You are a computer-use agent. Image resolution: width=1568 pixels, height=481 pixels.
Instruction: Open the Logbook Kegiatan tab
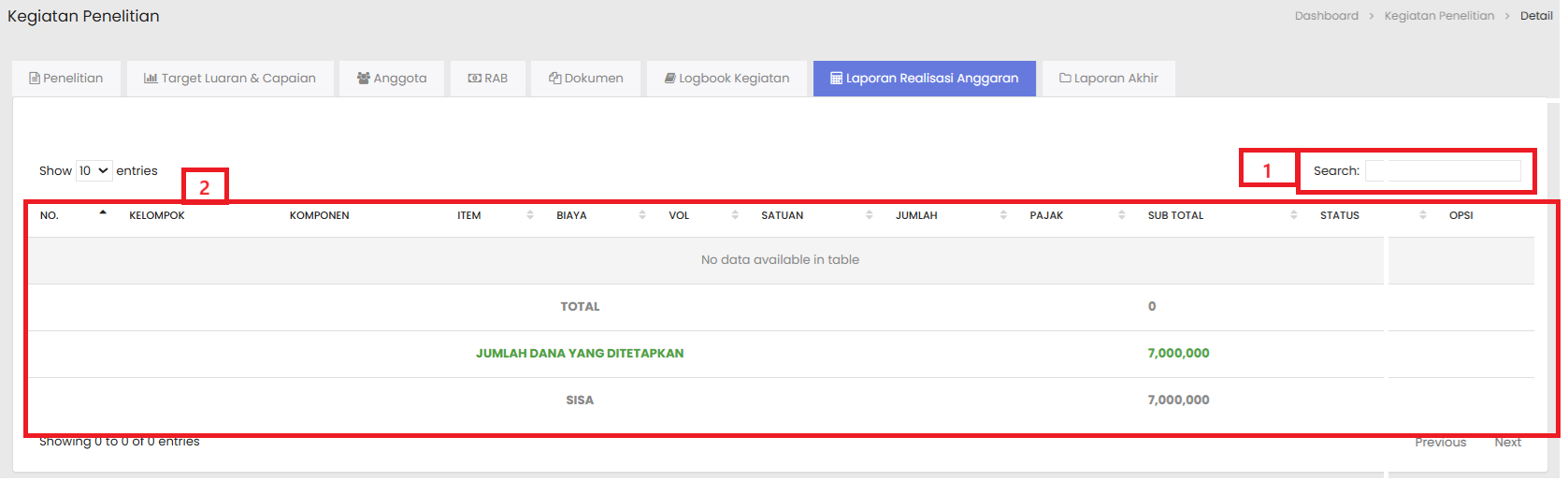(726, 79)
